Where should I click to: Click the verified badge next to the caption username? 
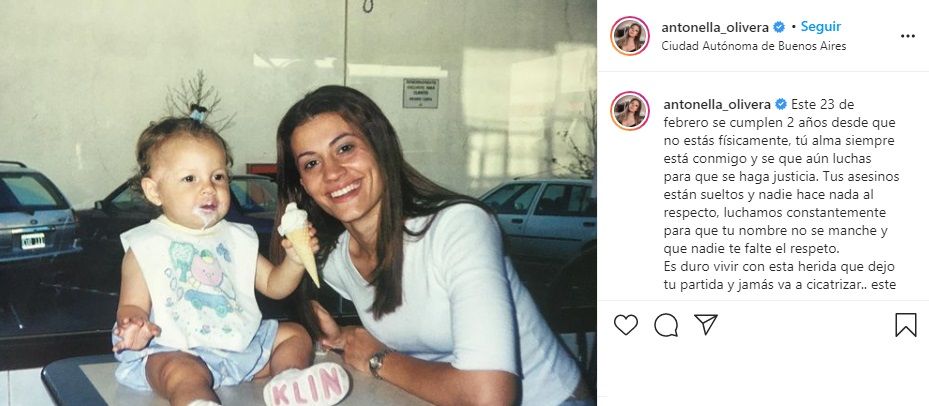click(781, 105)
